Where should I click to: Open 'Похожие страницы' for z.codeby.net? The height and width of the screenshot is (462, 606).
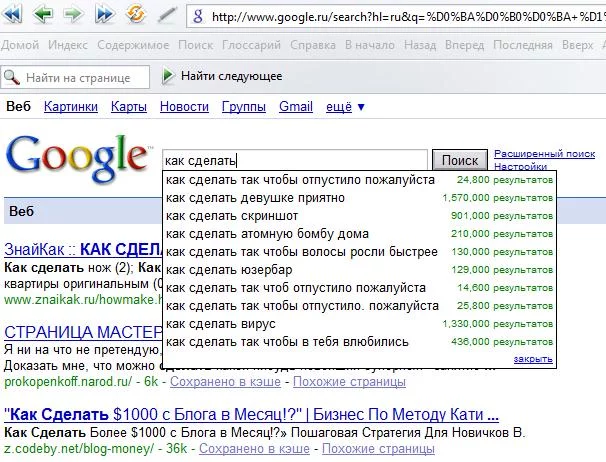point(378,449)
